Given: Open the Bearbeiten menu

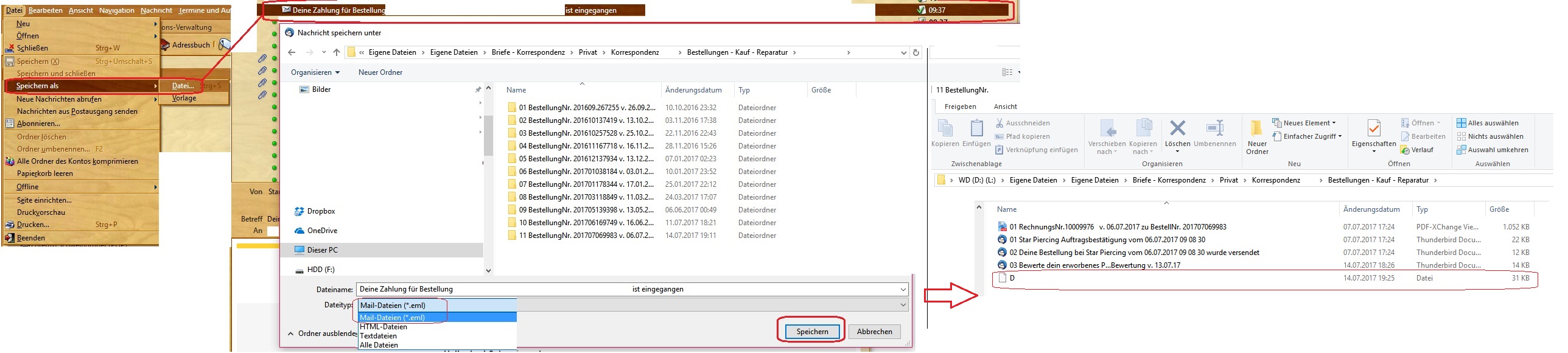Looking at the screenshot, I should (x=45, y=10).
